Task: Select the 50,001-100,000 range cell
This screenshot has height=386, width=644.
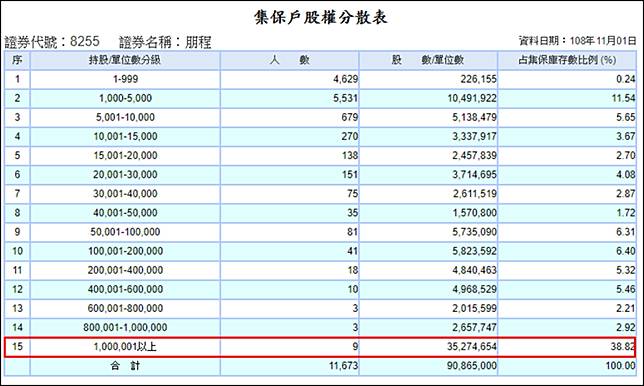Action: pos(125,232)
